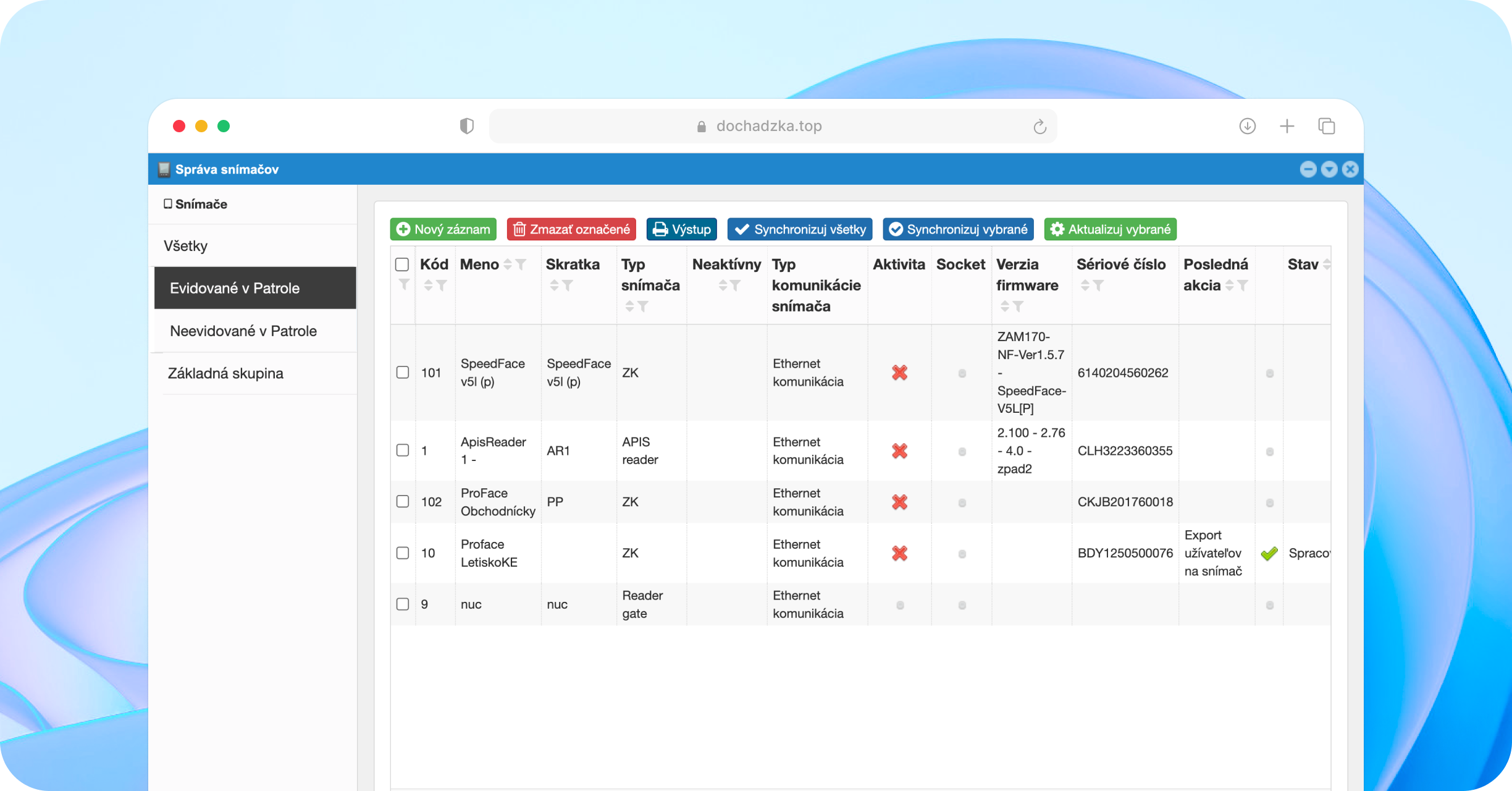
Task: Click the privacy shield icon beside address bar
Action: (x=467, y=126)
